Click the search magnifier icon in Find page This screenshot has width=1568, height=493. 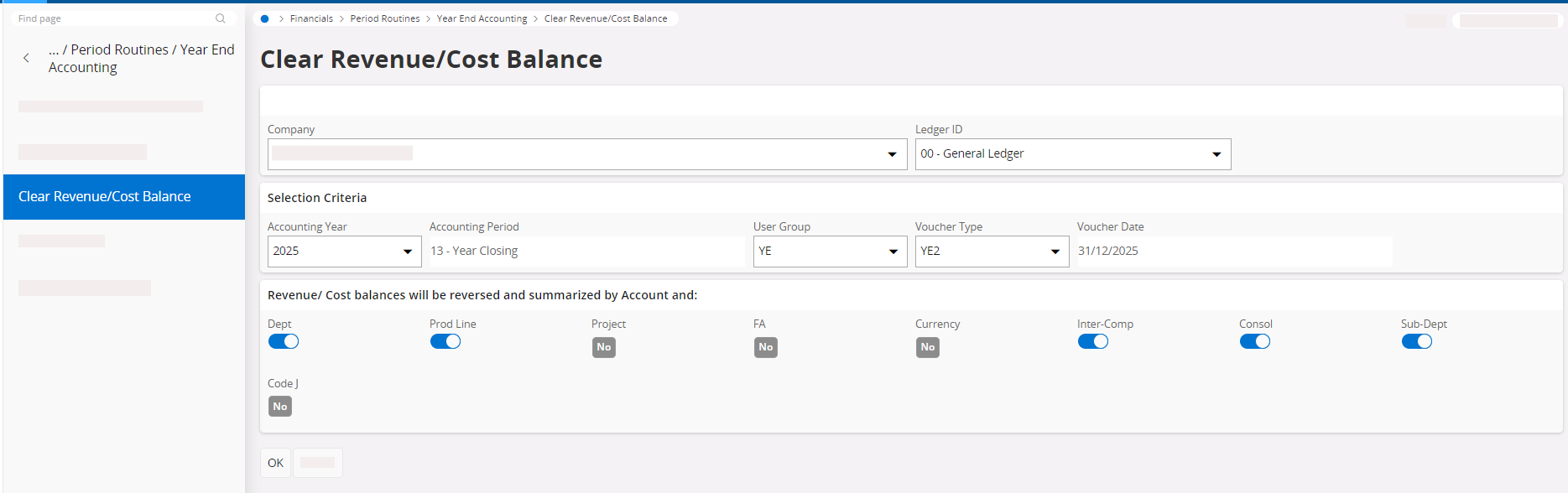(220, 18)
